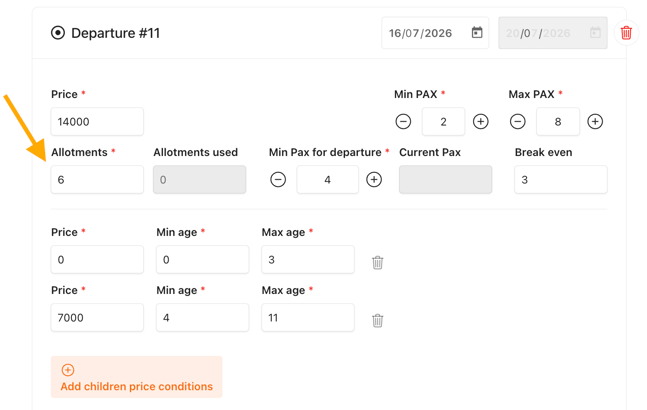Click Min age field showing 4
Viewport: 647px width, 410px height.
[202, 318]
